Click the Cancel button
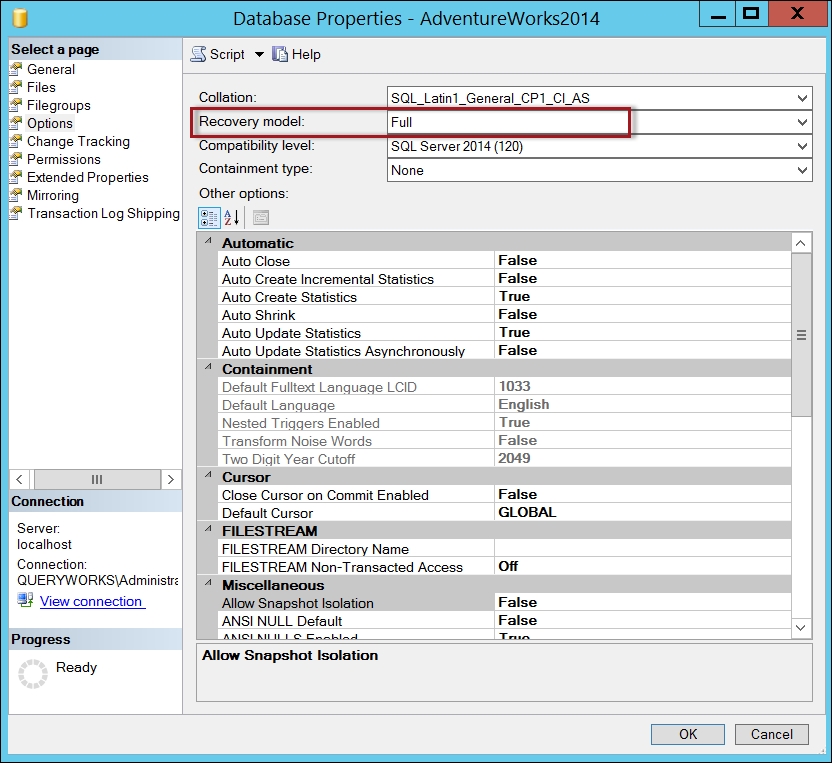The height and width of the screenshot is (763, 832). point(772,734)
